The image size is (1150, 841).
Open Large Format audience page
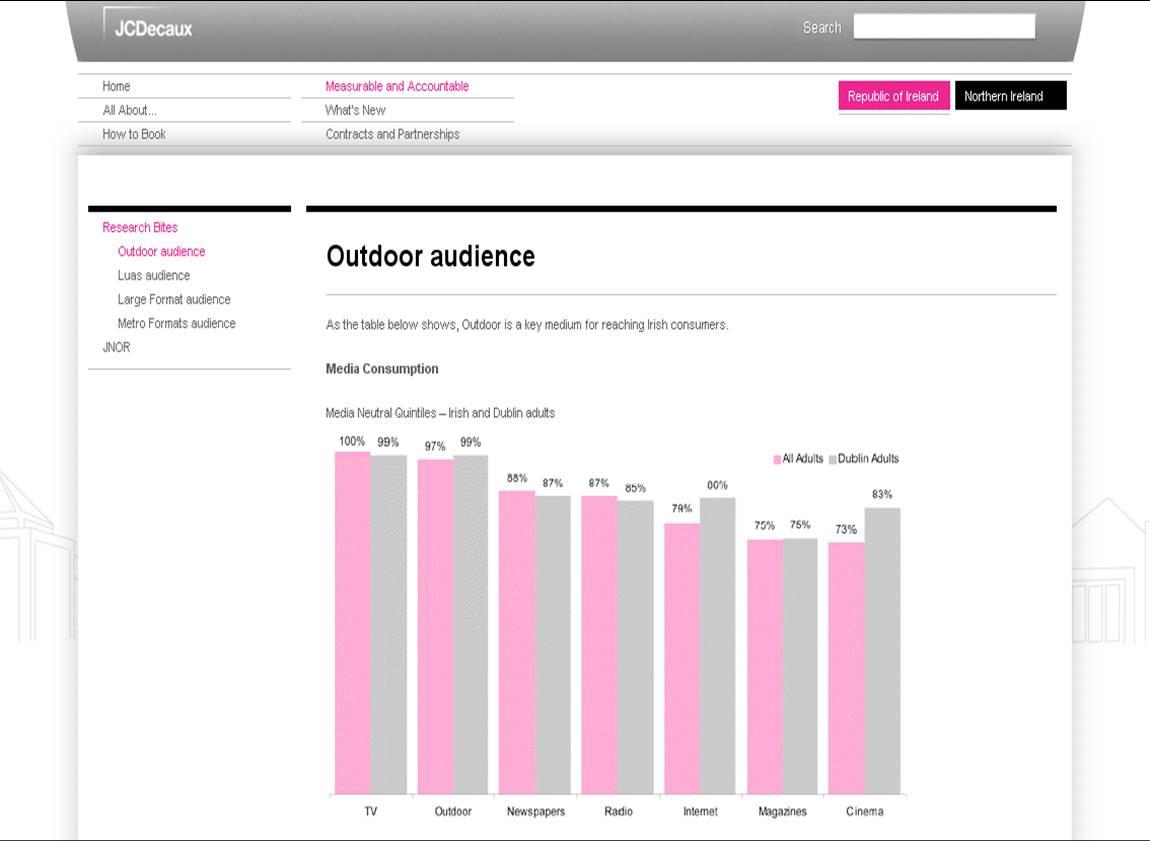[173, 299]
